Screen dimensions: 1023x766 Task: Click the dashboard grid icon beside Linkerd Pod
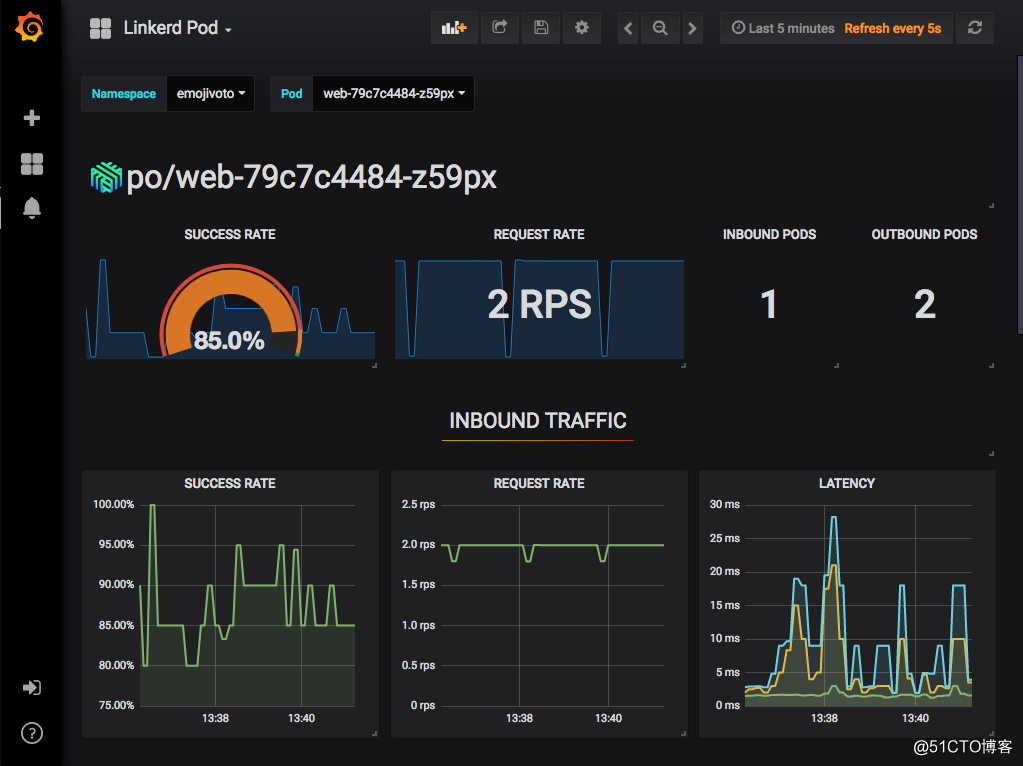coord(100,28)
